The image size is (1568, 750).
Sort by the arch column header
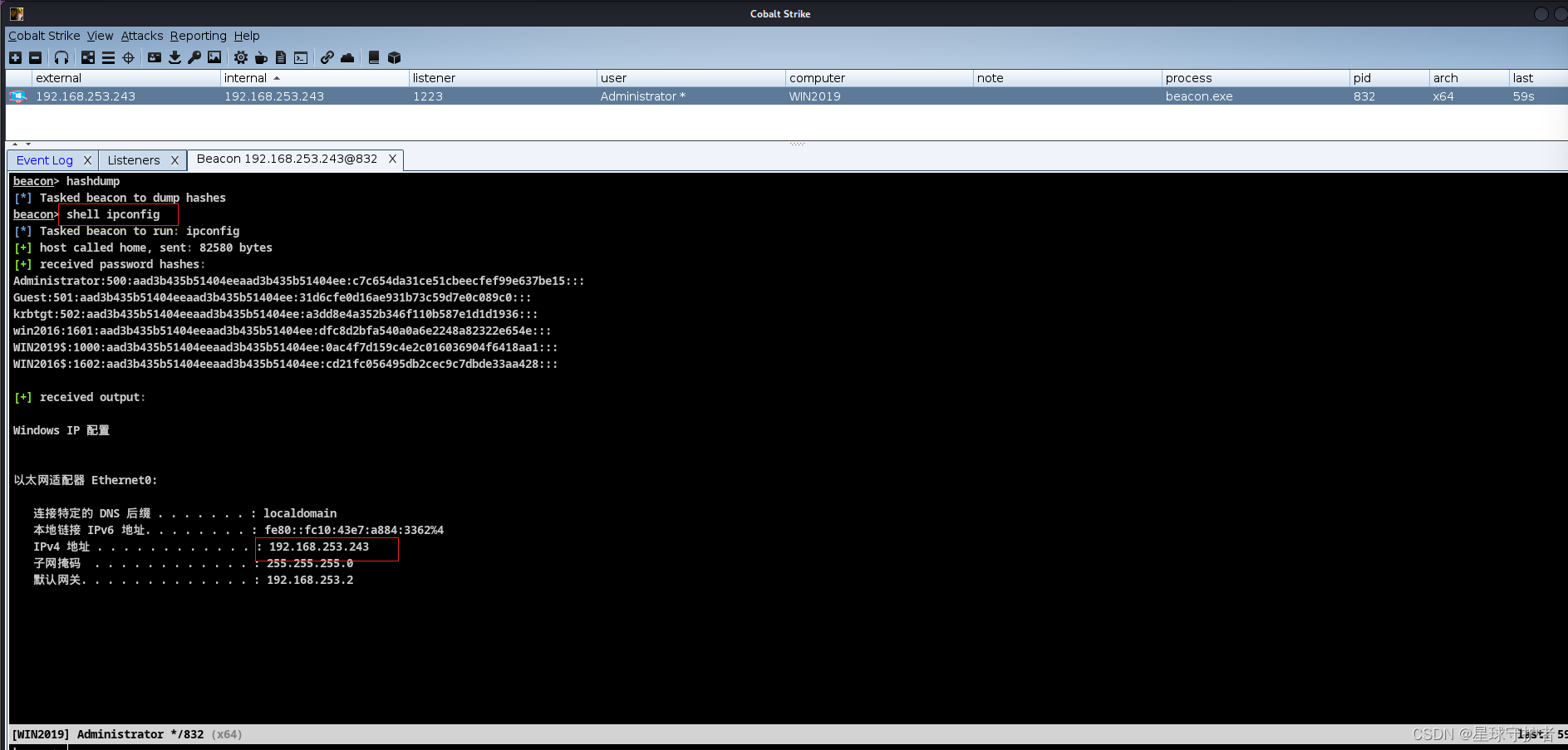1469,78
